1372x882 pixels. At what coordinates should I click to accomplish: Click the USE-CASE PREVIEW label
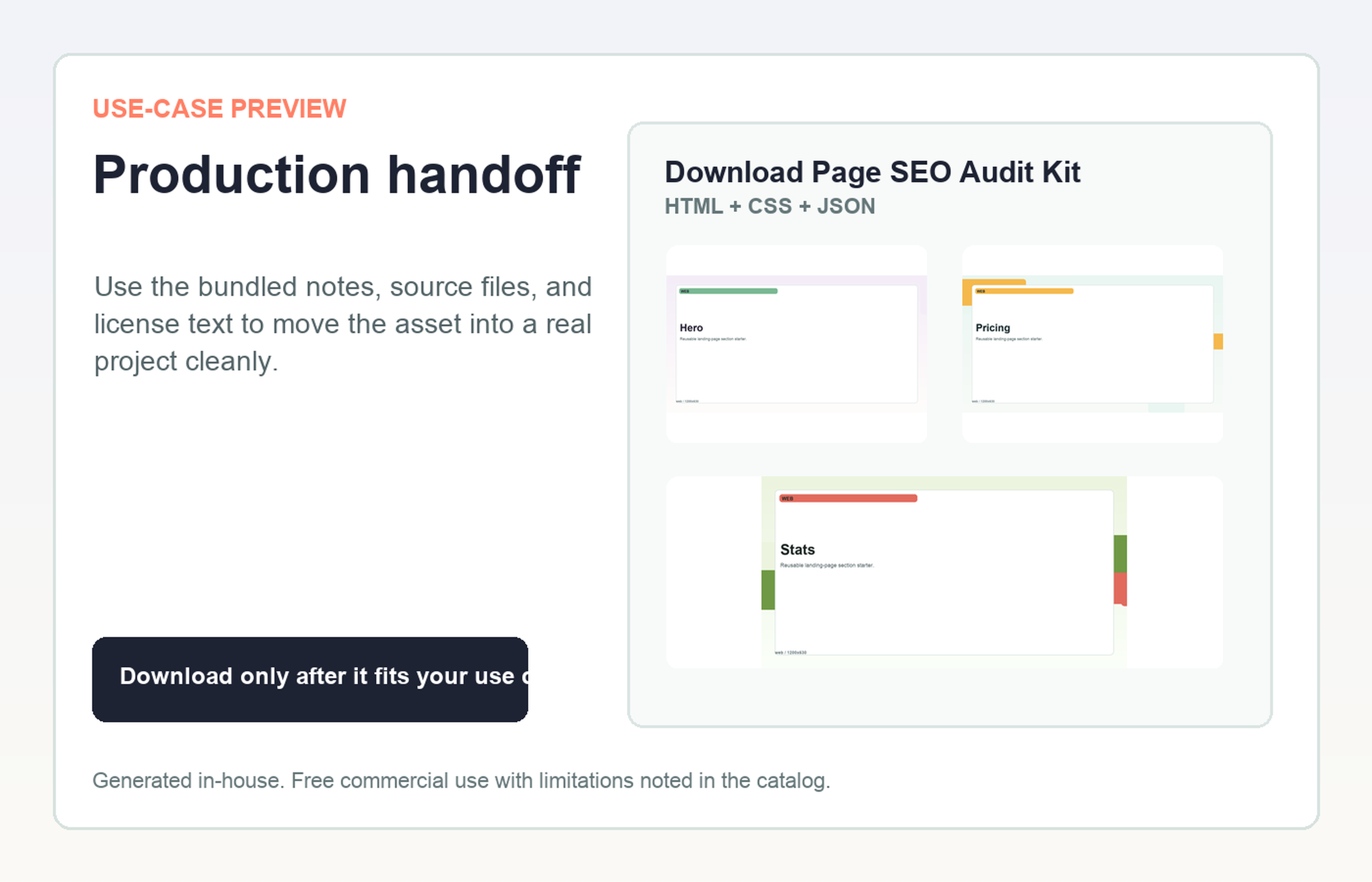220,109
